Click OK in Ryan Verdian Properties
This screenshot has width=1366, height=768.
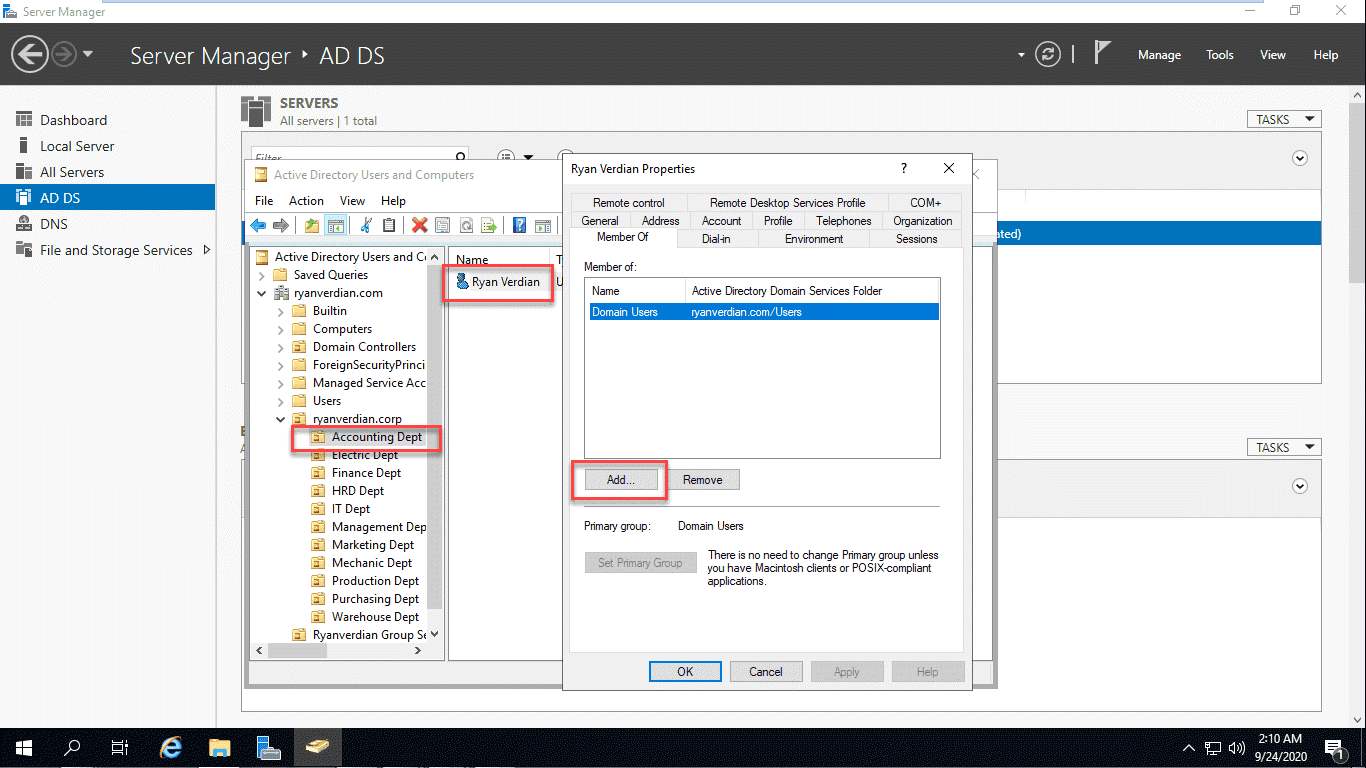click(685, 672)
